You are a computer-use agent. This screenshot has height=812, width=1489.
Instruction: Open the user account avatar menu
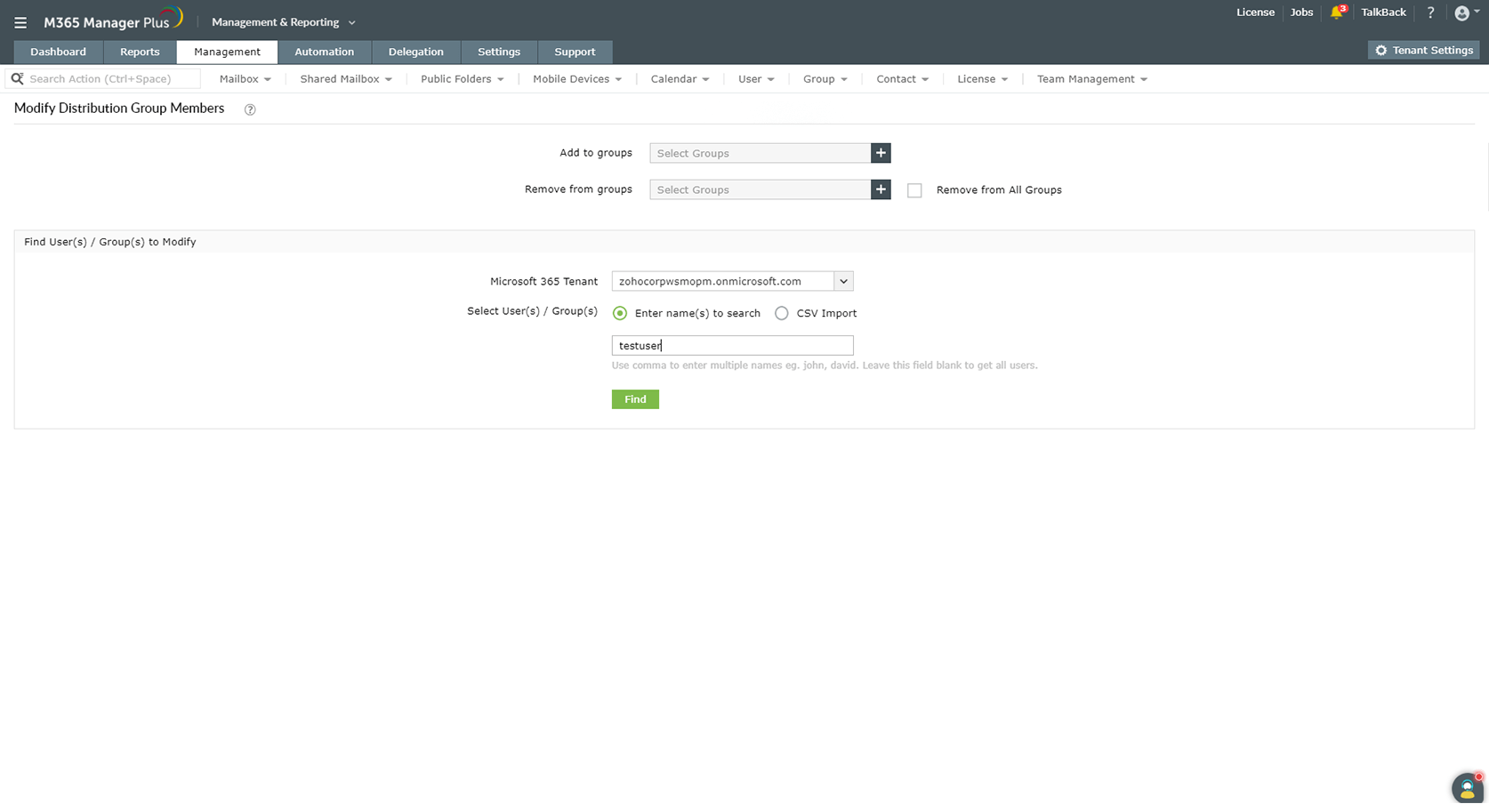pos(1466,12)
